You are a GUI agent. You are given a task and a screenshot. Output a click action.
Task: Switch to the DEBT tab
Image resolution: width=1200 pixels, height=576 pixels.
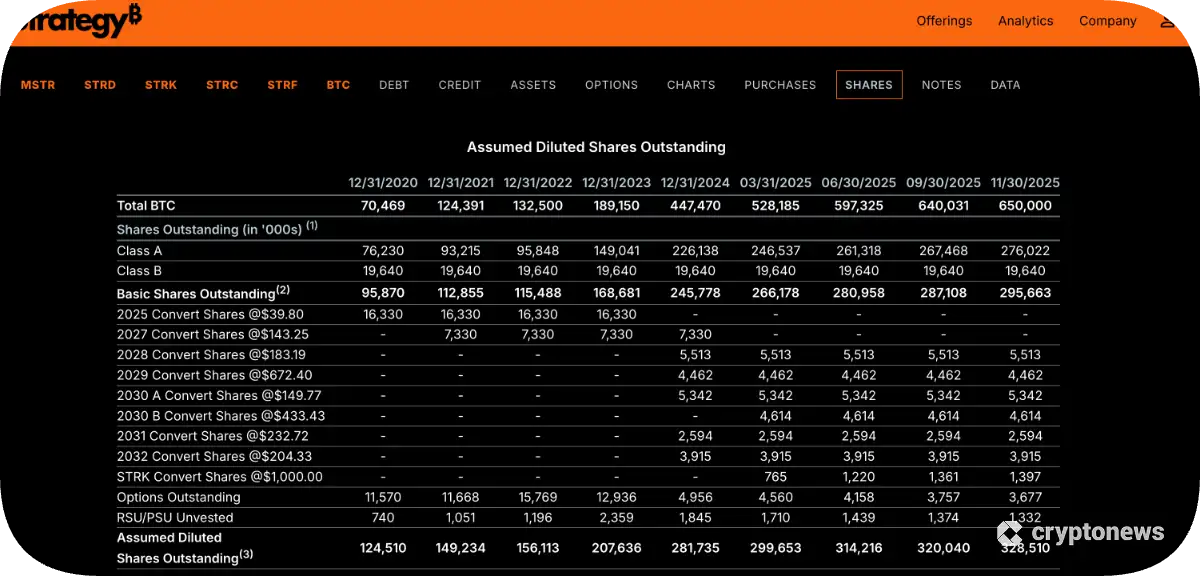click(x=394, y=85)
